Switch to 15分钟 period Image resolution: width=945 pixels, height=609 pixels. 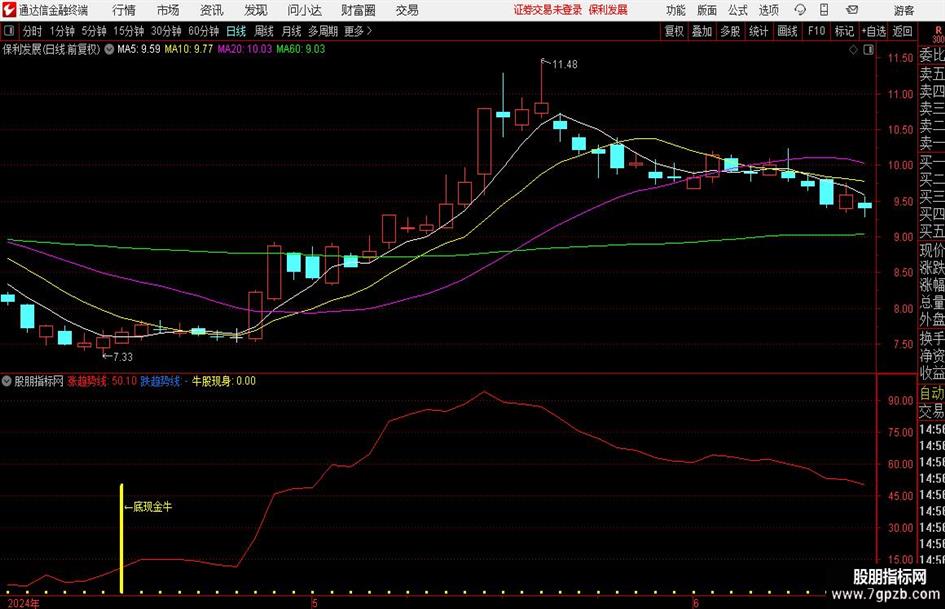(x=129, y=31)
